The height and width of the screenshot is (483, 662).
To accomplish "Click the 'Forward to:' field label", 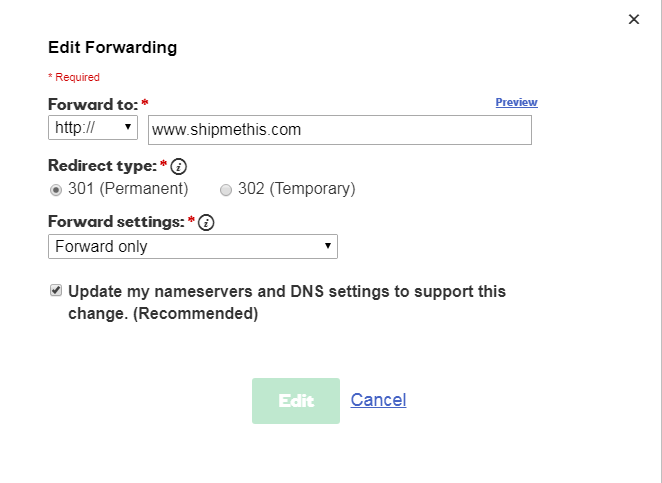I will 93,104.
